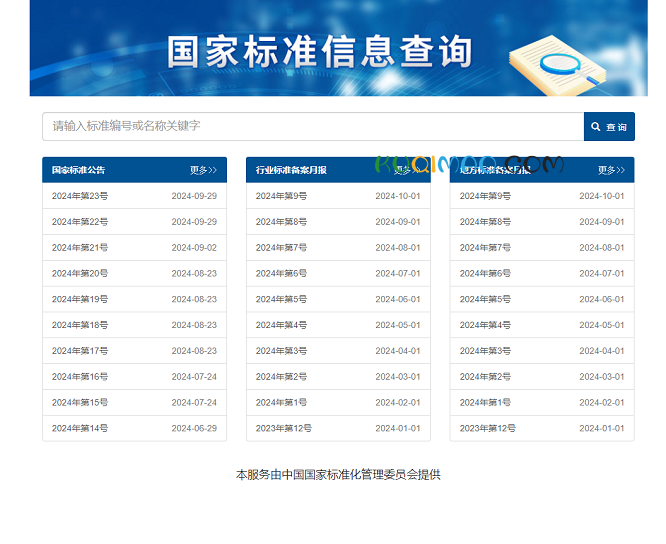Open 国家标准公告 2024年第20号

[x=80, y=273]
